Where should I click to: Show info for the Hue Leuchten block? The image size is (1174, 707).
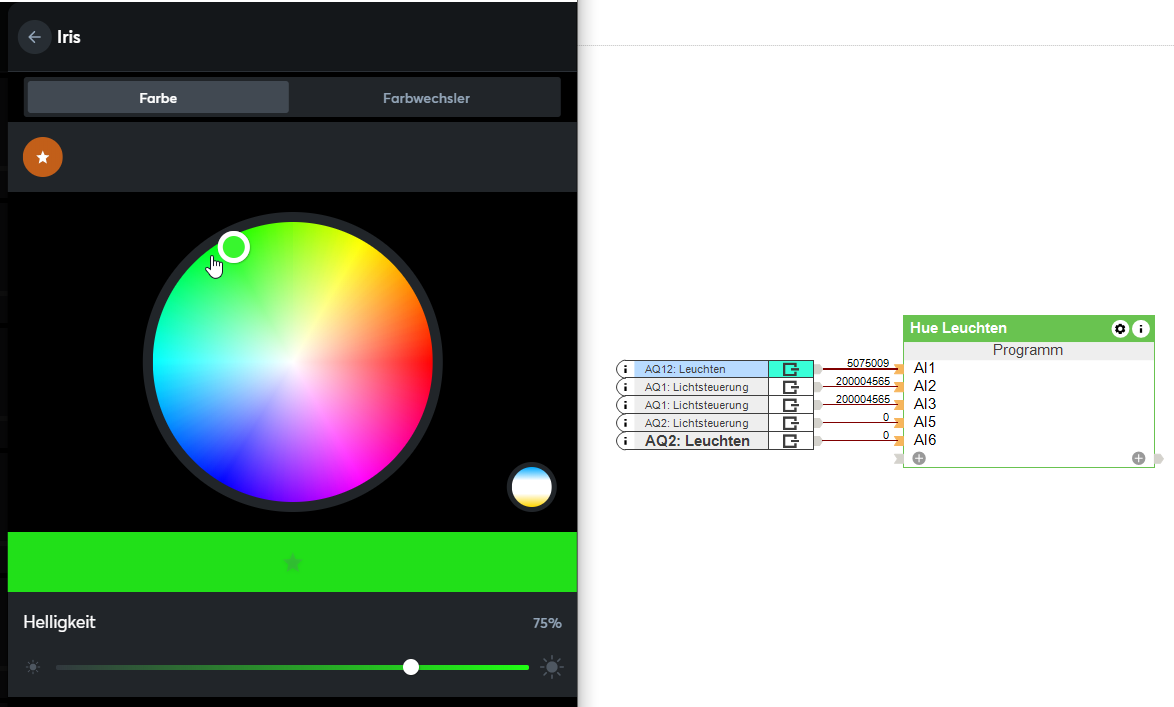pos(1140,328)
